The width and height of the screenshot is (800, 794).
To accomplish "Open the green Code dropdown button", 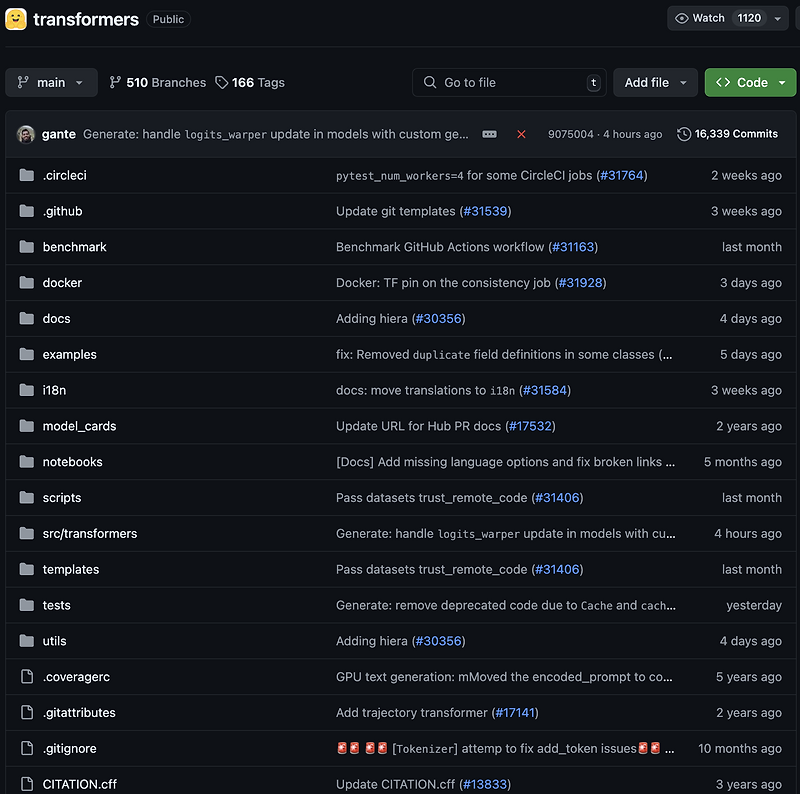I will pos(750,82).
